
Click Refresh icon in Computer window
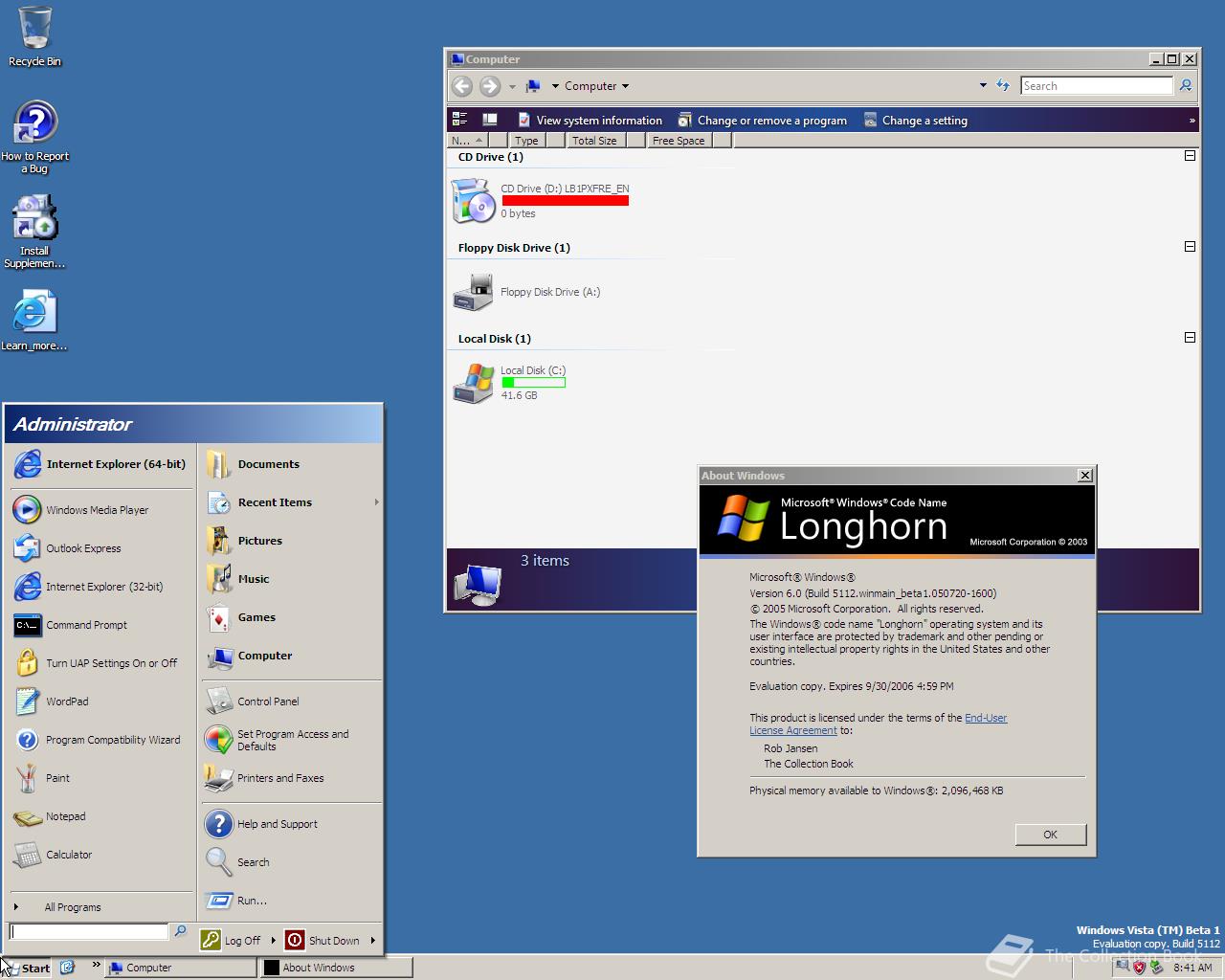click(1002, 86)
